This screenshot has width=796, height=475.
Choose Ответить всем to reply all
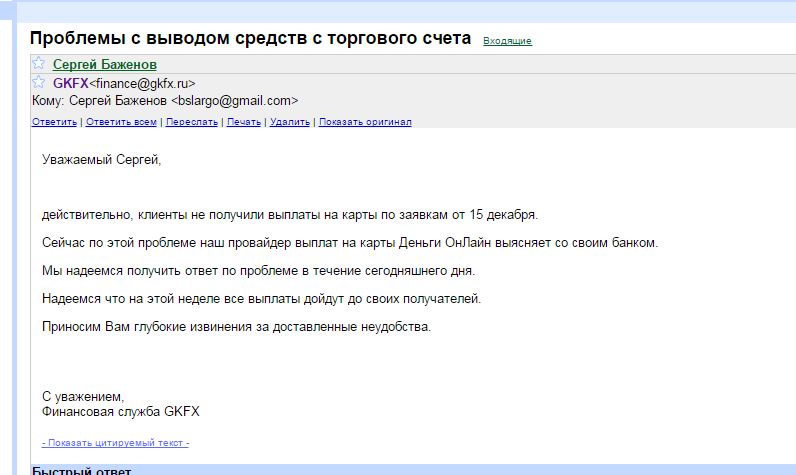(x=121, y=122)
